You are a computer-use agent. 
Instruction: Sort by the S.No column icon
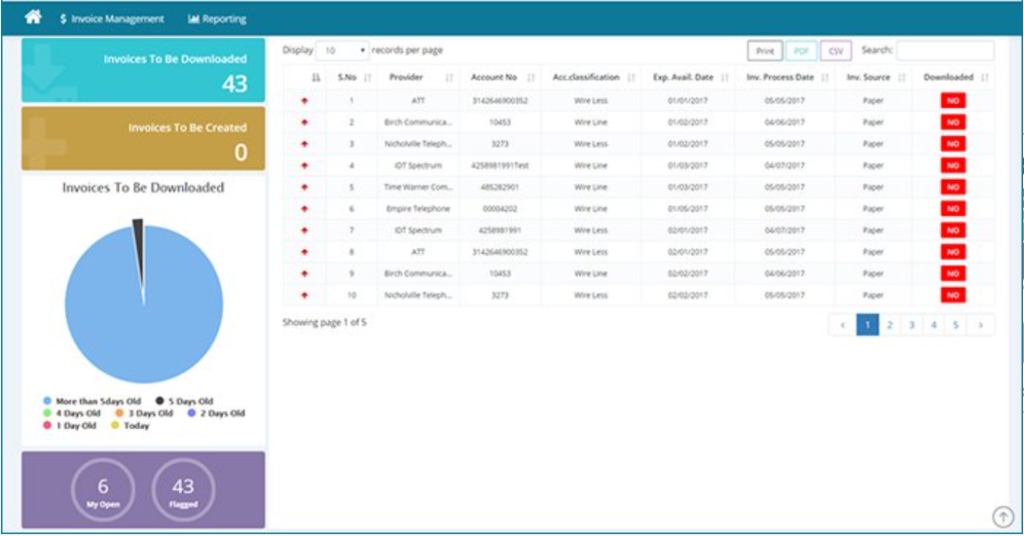(x=367, y=78)
